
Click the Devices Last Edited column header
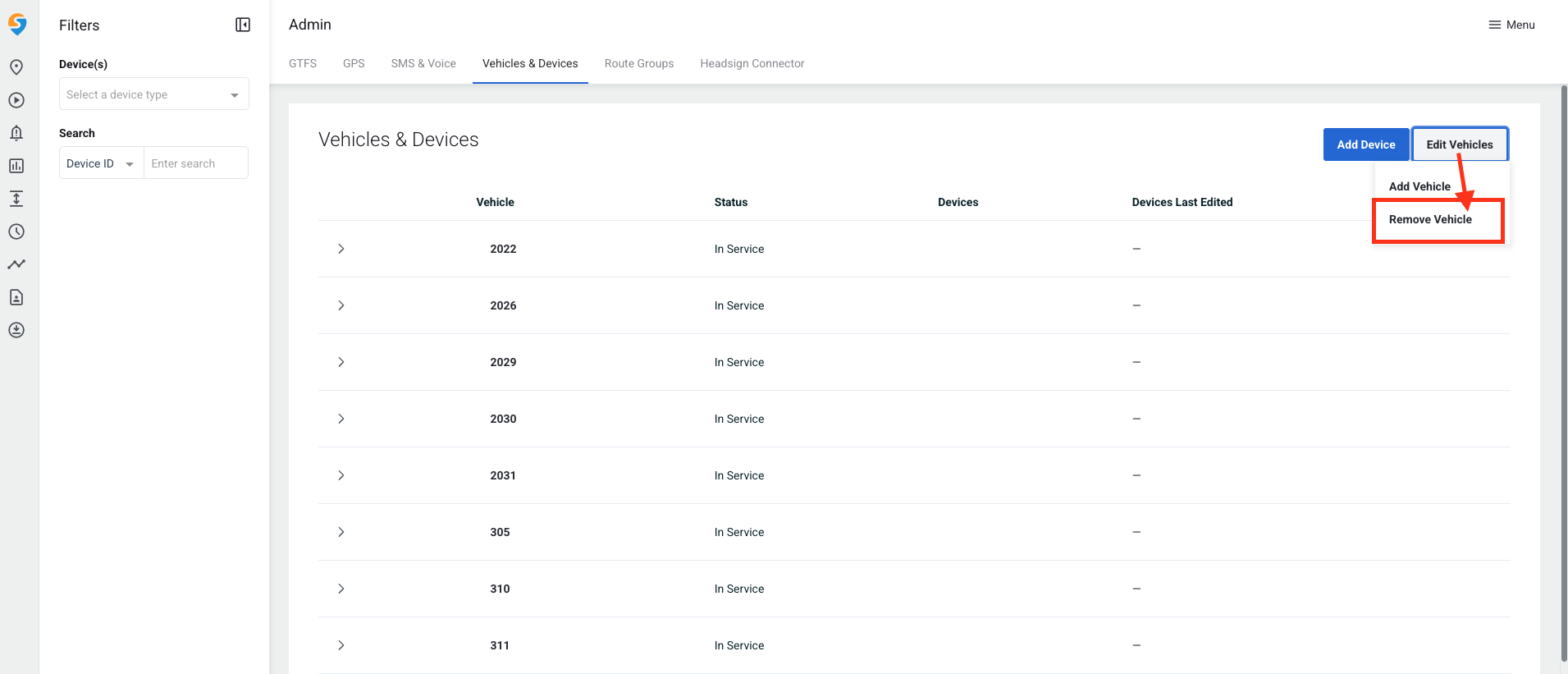click(1182, 202)
